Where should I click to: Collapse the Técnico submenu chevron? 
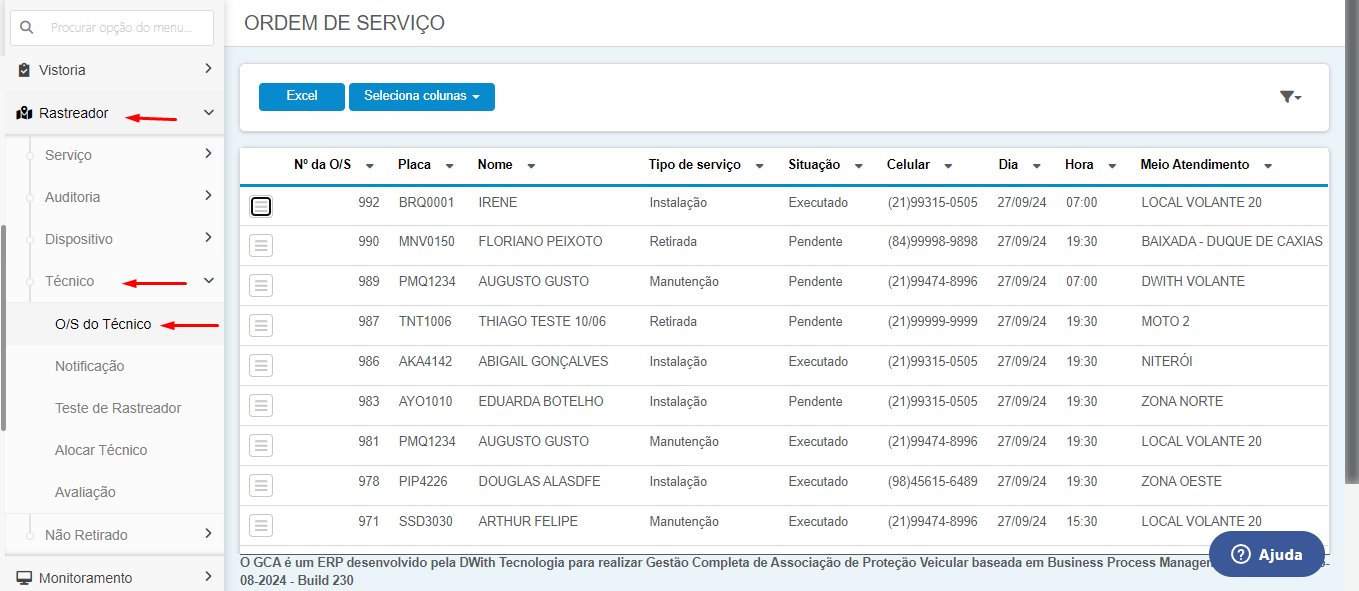point(208,281)
